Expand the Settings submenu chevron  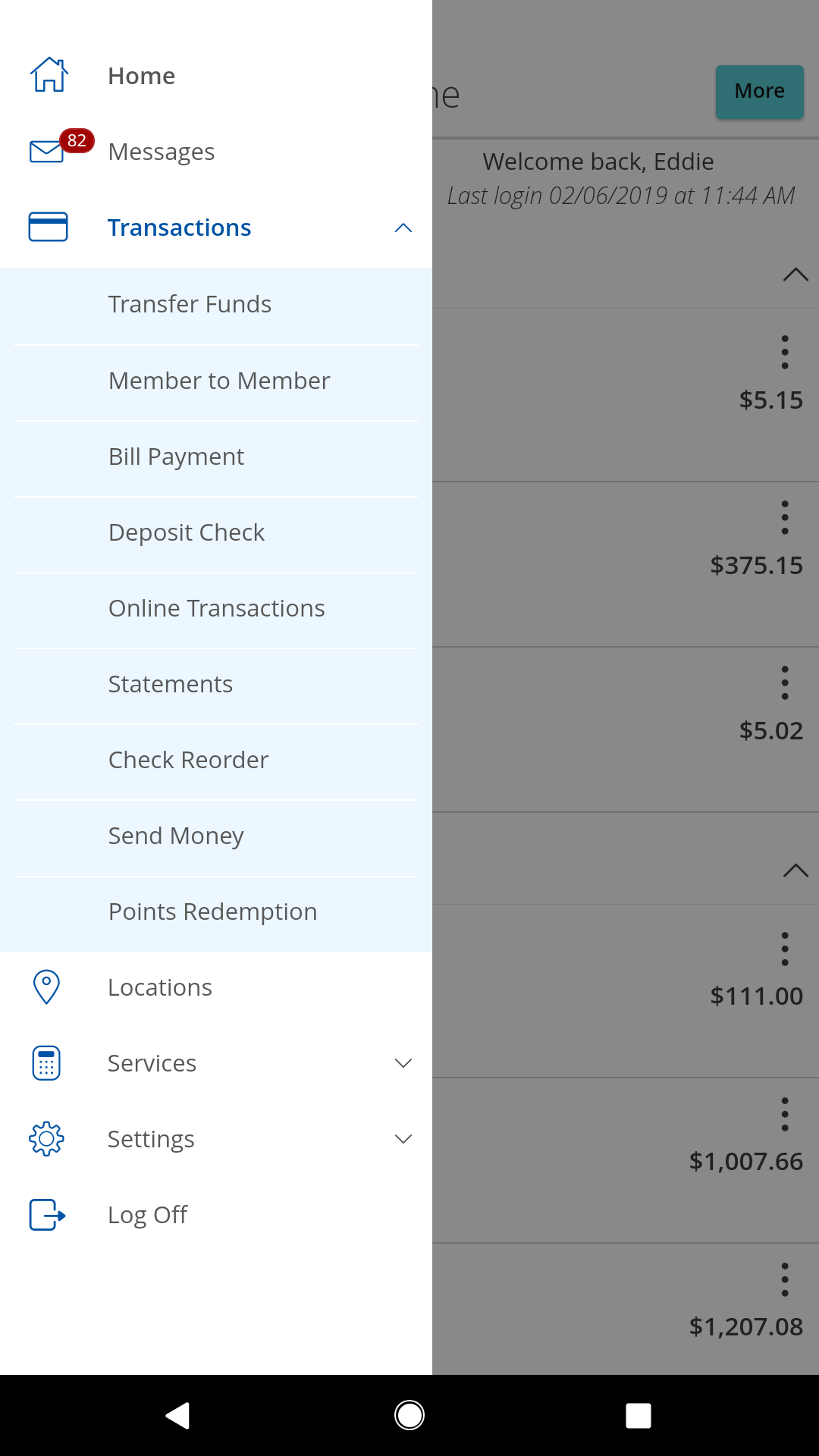pyautogui.click(x=403, y=1139)
